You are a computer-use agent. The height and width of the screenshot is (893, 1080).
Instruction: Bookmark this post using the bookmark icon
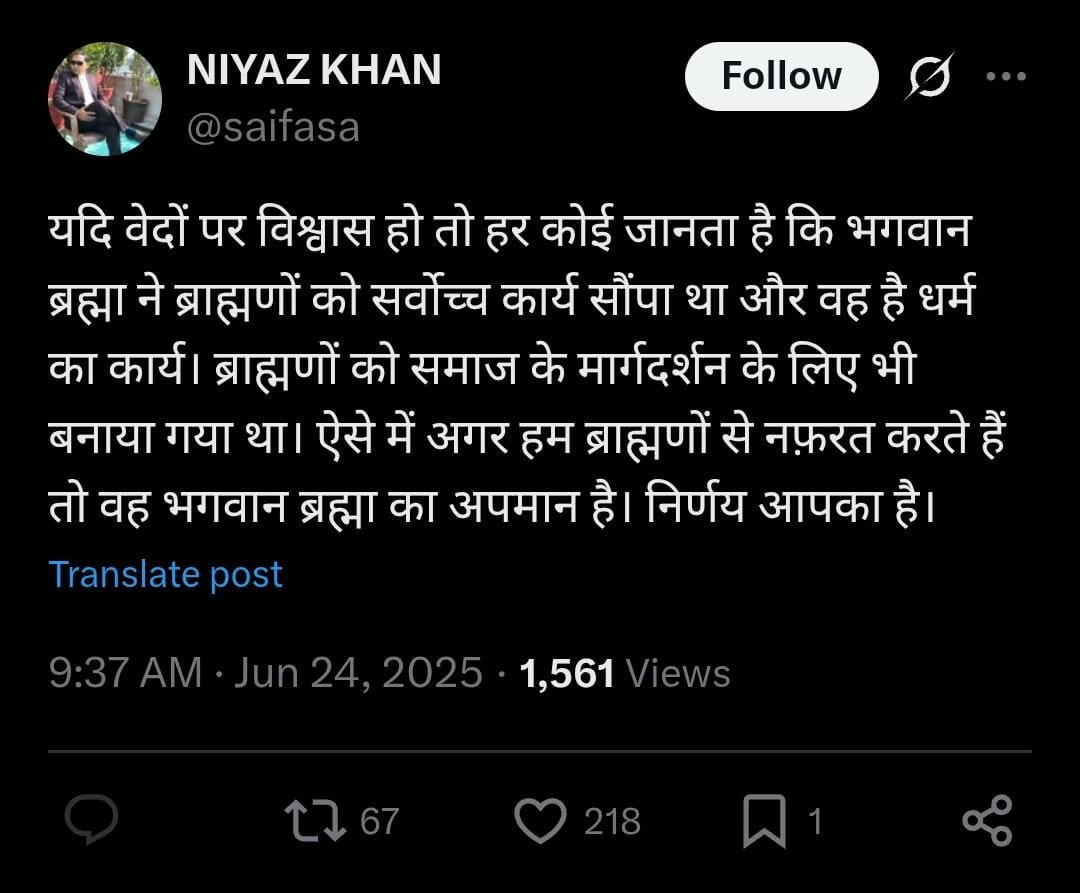765,822
